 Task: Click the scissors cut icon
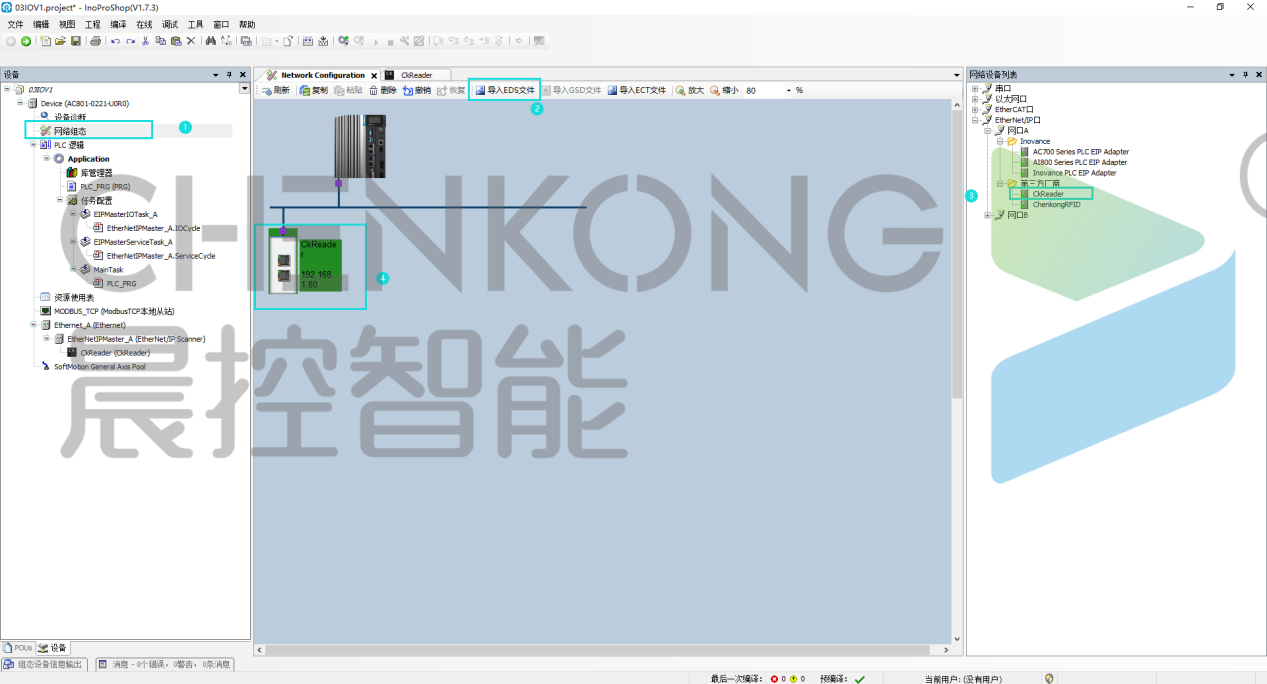(x=145, y=41)
